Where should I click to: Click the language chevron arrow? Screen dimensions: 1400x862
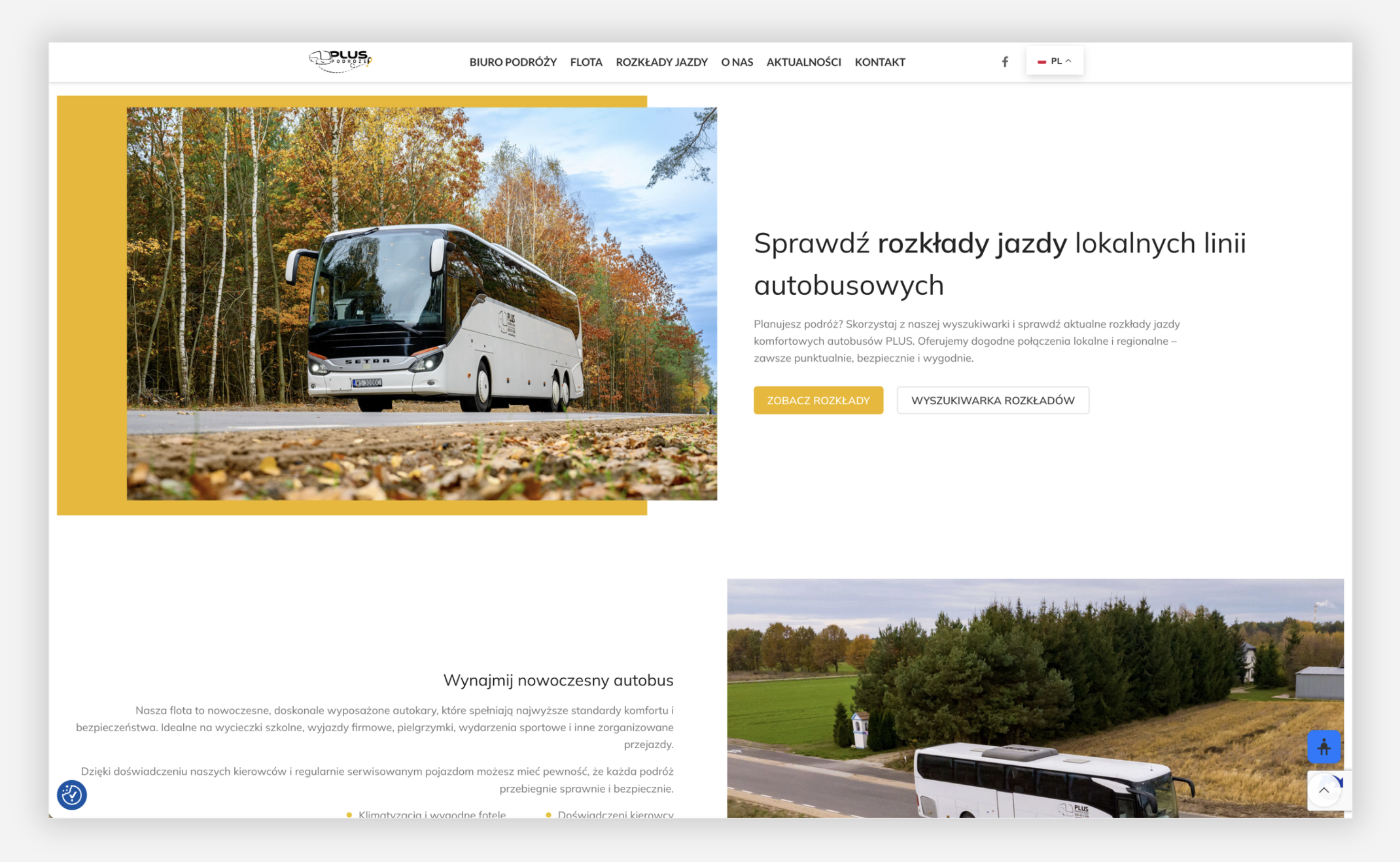1068,61
